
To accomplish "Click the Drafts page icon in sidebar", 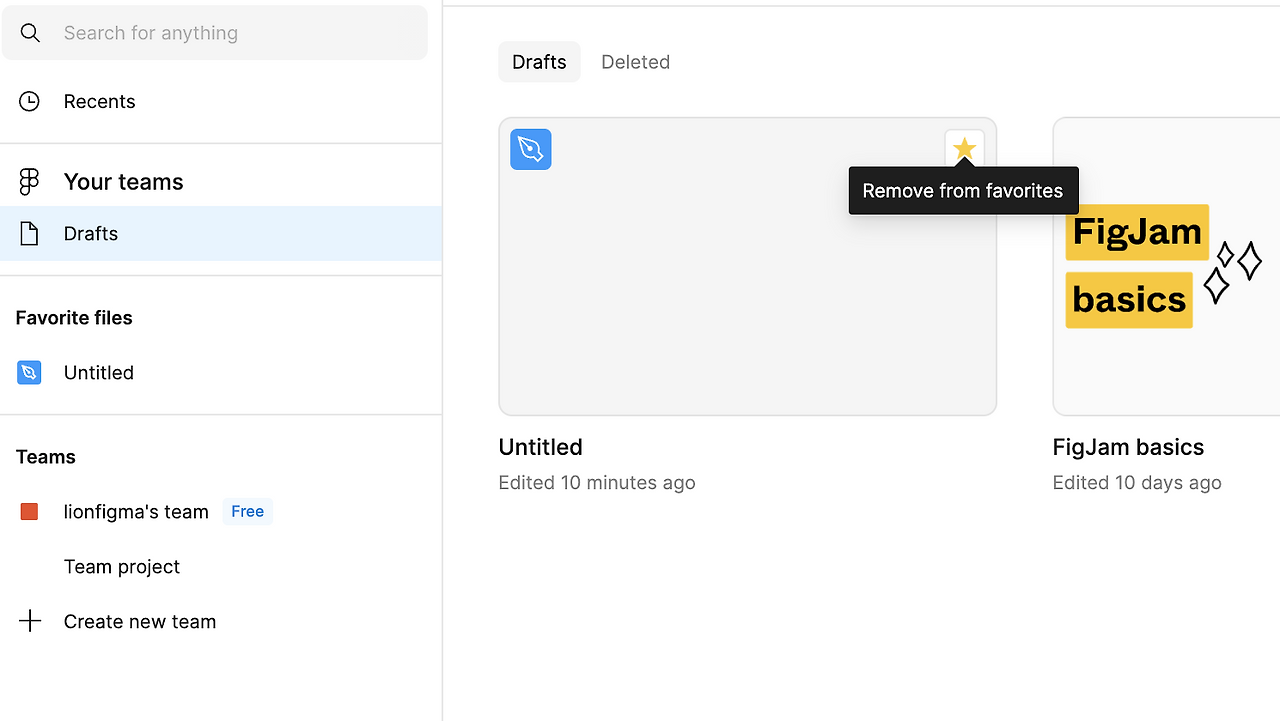I will coord(30,234).
